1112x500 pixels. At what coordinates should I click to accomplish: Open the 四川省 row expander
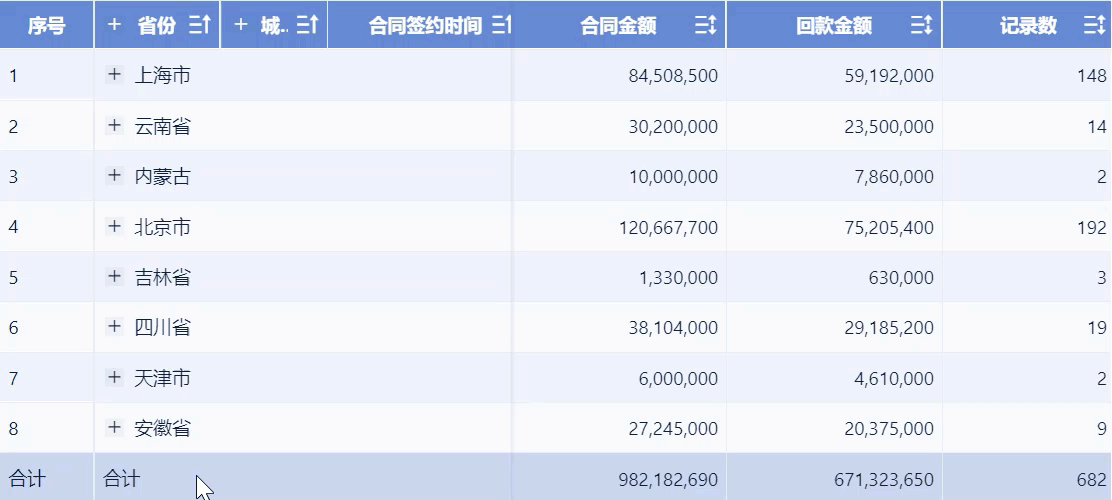(114, 327)
